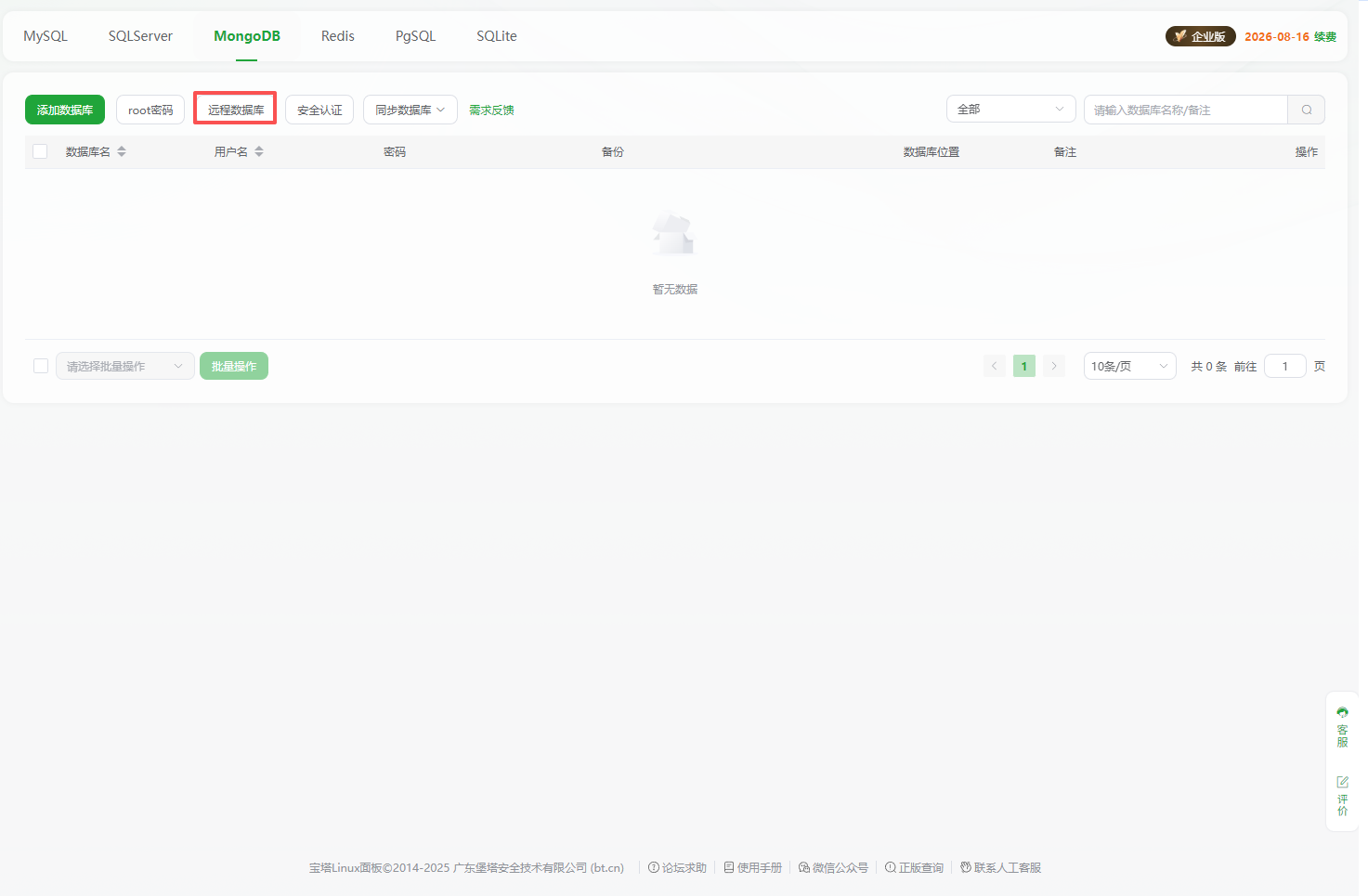Click the search magnifier icon
Image resolution: width=1368 pixels, height=896 pixels.
pos(1306,110)
